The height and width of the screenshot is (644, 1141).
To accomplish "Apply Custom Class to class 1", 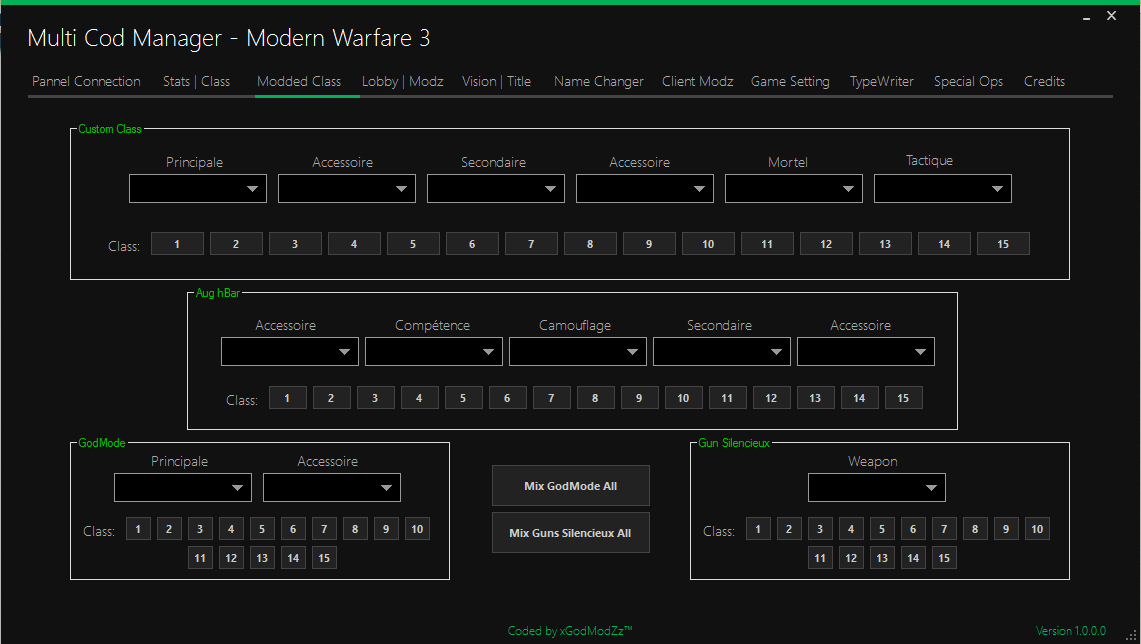I will tap(177, 244).
